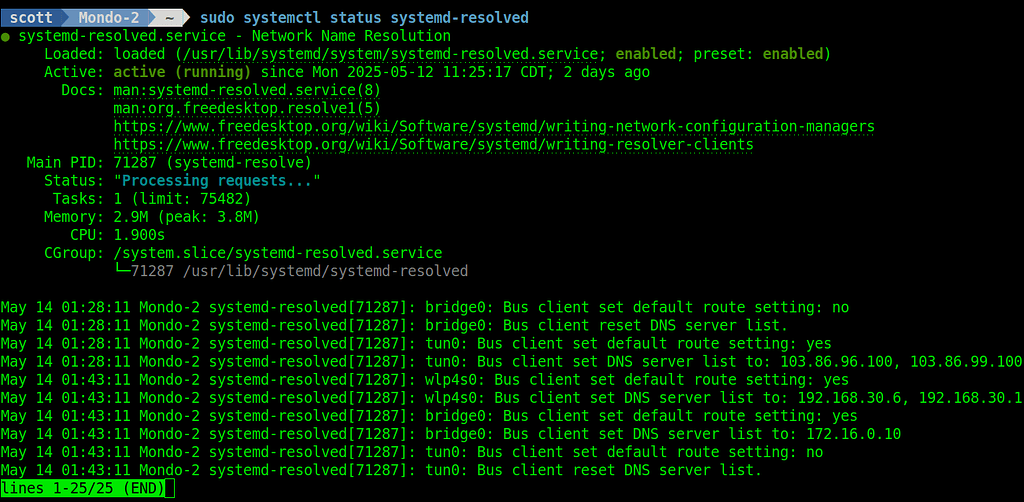
Task: Click the "Processing requests..." status text
Action: 217,180
